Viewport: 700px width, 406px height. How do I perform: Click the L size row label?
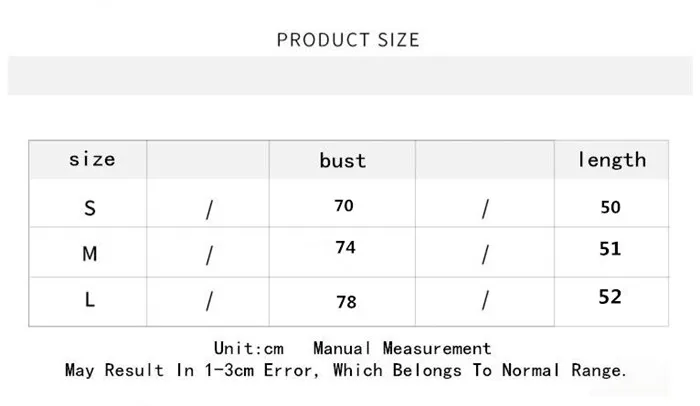tap(90, 300)
